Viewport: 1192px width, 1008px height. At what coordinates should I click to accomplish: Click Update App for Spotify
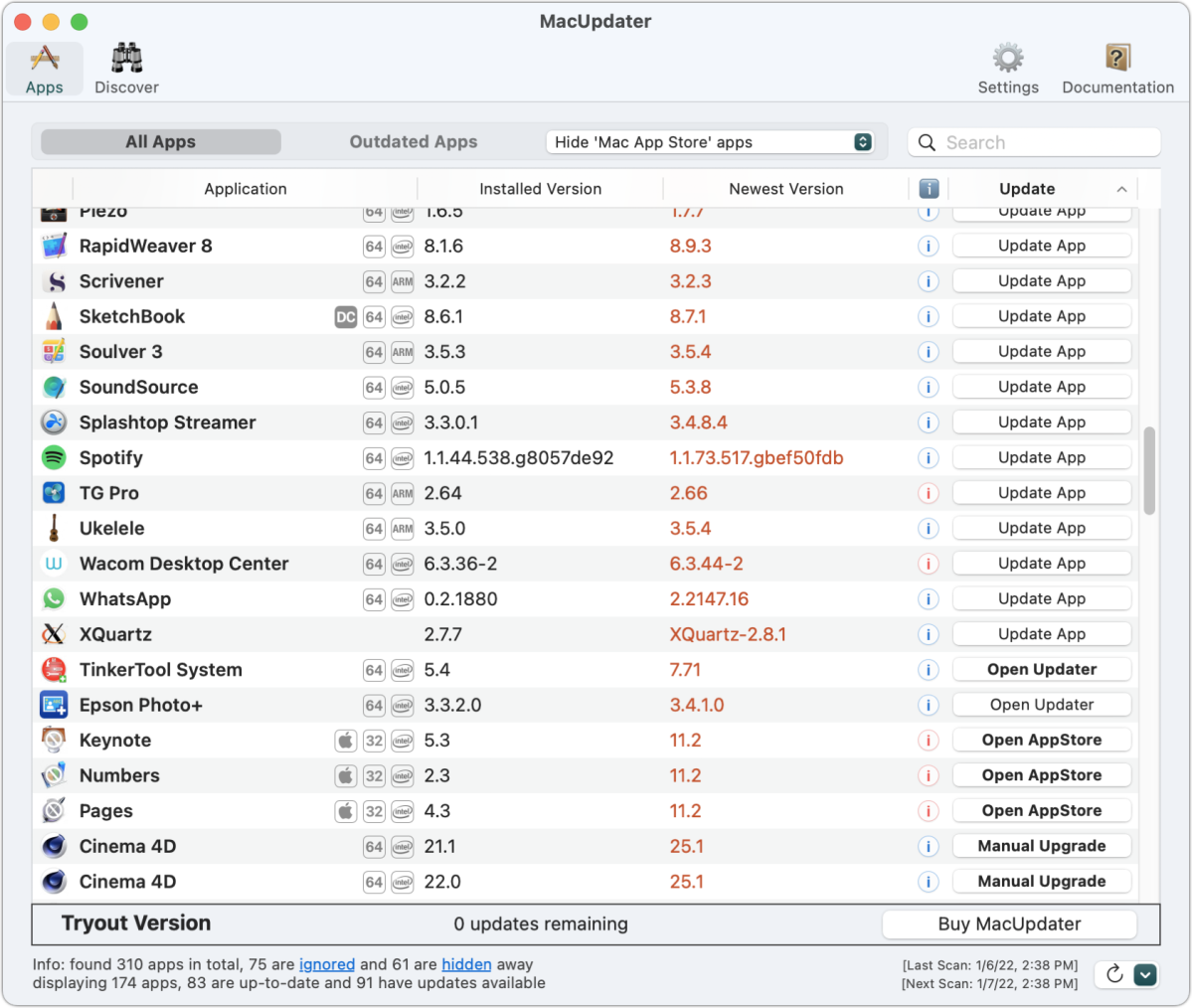point(1041,457)
